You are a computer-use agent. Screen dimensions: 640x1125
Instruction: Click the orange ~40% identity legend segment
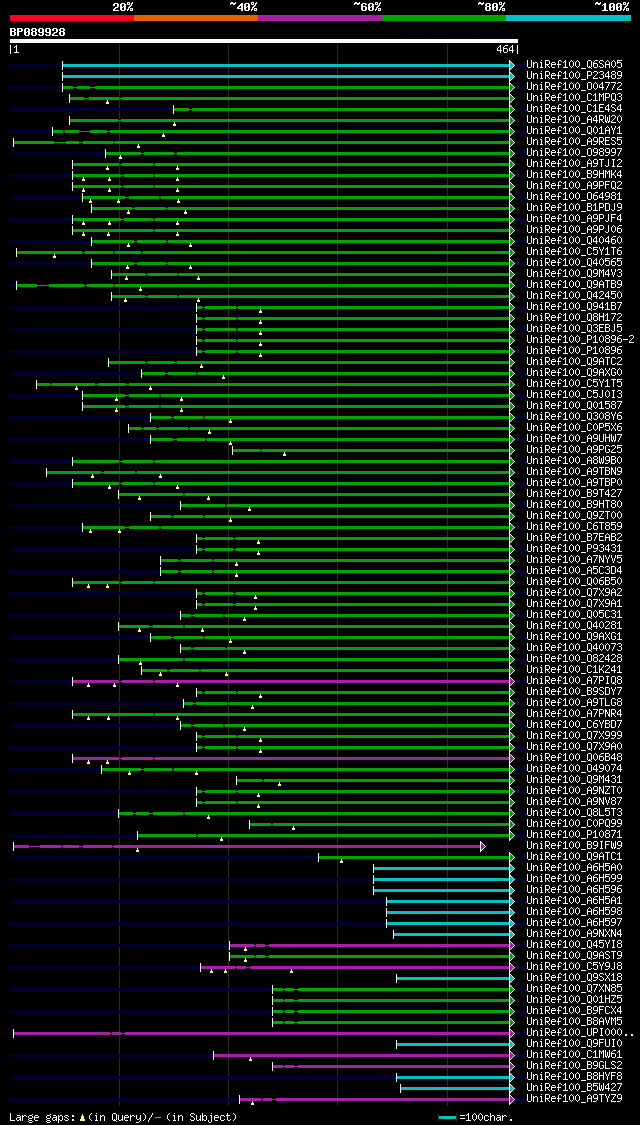click(x=196, y=17)
